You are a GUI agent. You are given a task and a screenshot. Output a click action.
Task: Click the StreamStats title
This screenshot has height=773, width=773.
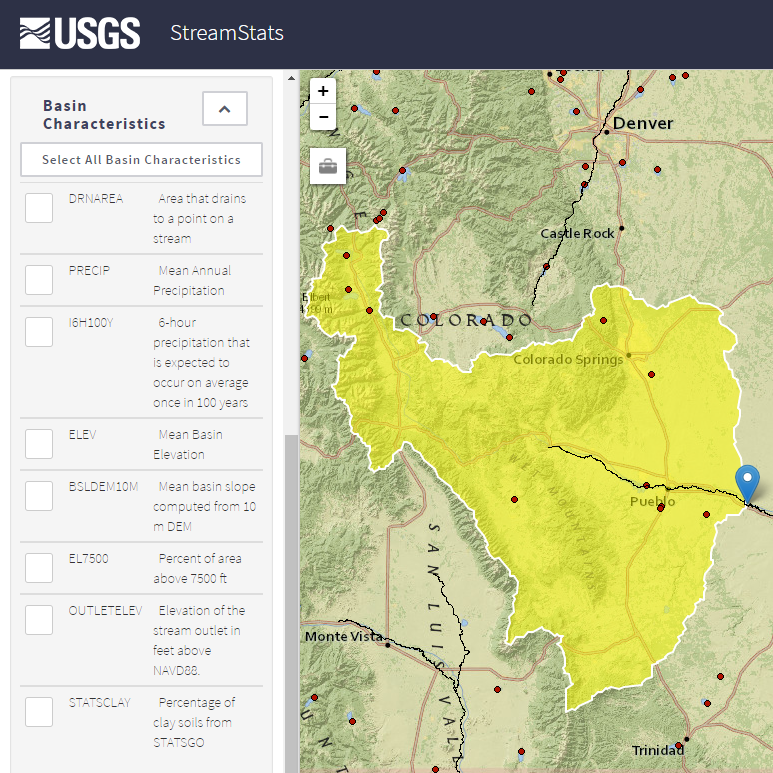click(227, 33)
